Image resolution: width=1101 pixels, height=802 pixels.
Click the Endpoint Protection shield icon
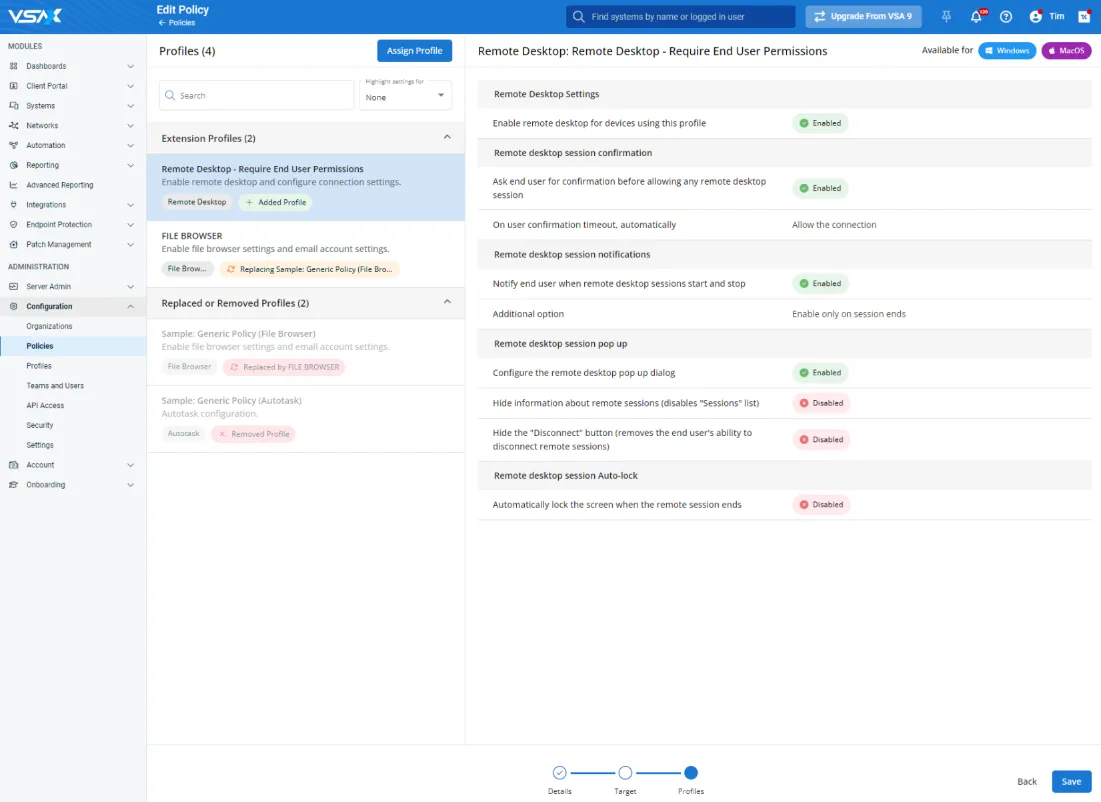pos(14,225)
